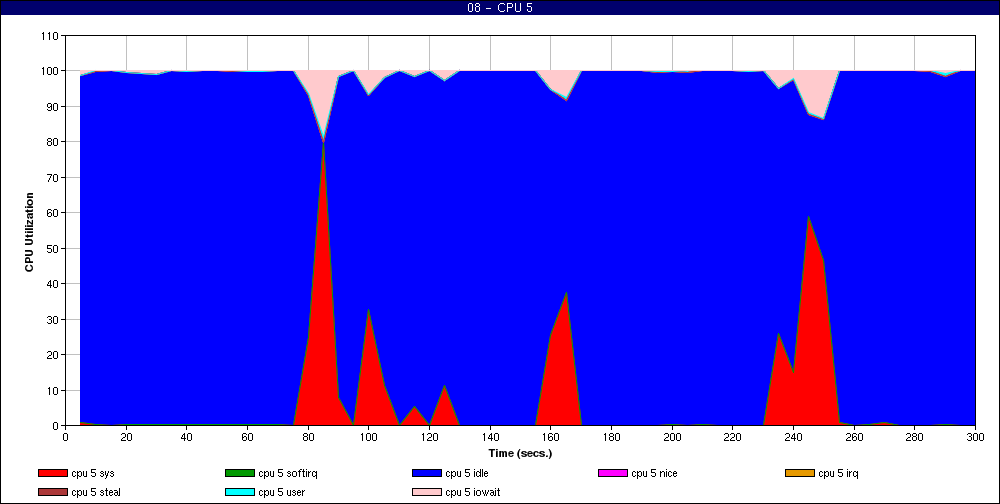Click the orange cpu 5 irq legend swatch

pos(800,473)
